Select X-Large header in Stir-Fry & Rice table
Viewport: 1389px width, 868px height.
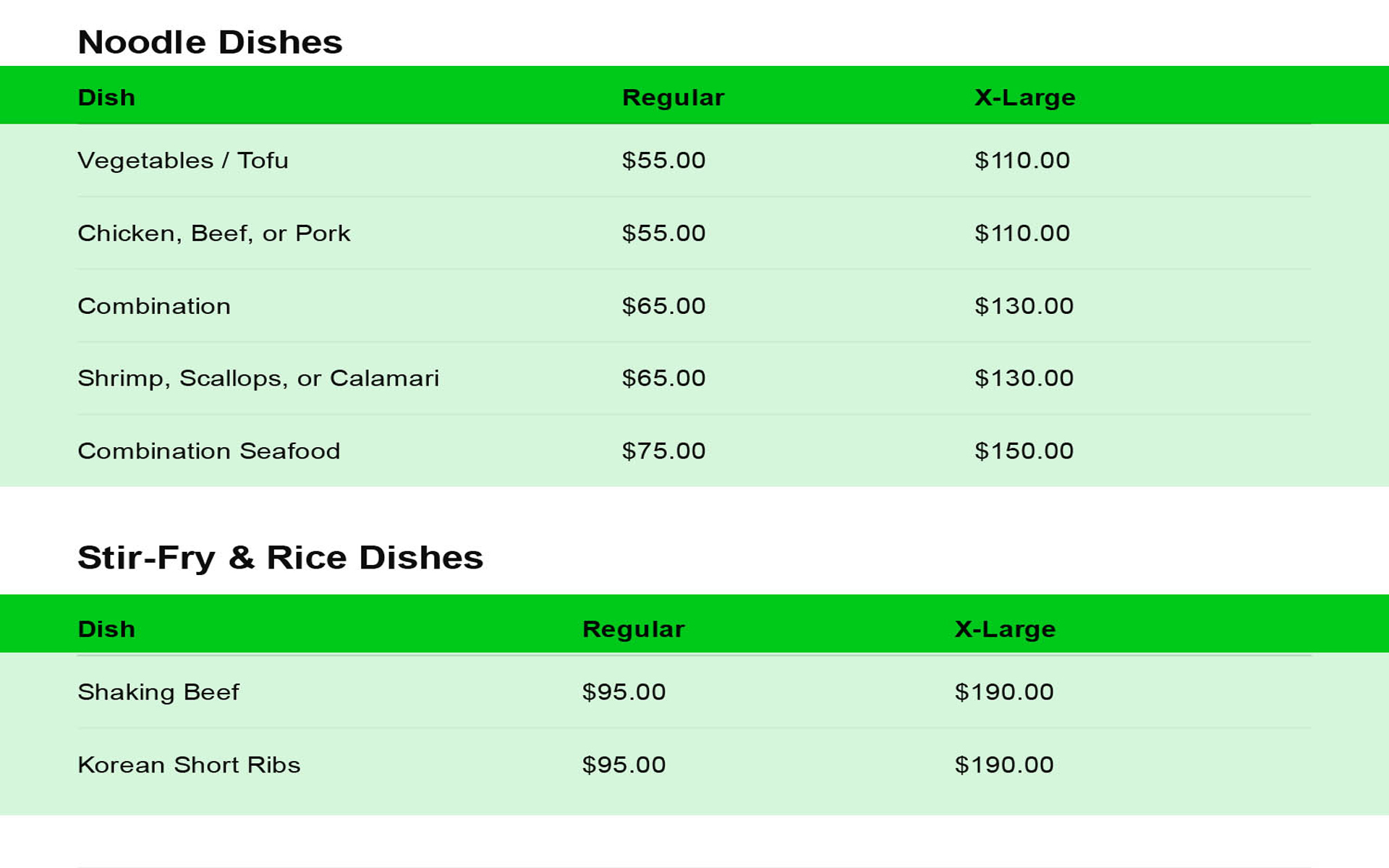tap(1005, 629)
